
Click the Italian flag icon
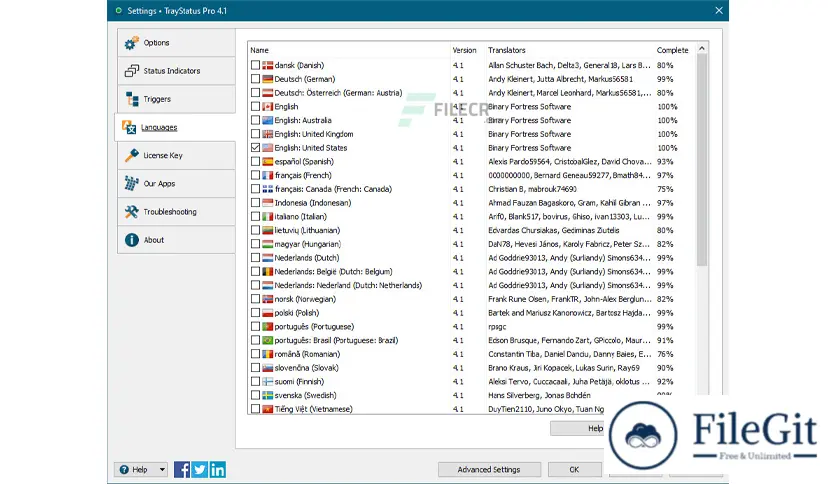point(268,216)
